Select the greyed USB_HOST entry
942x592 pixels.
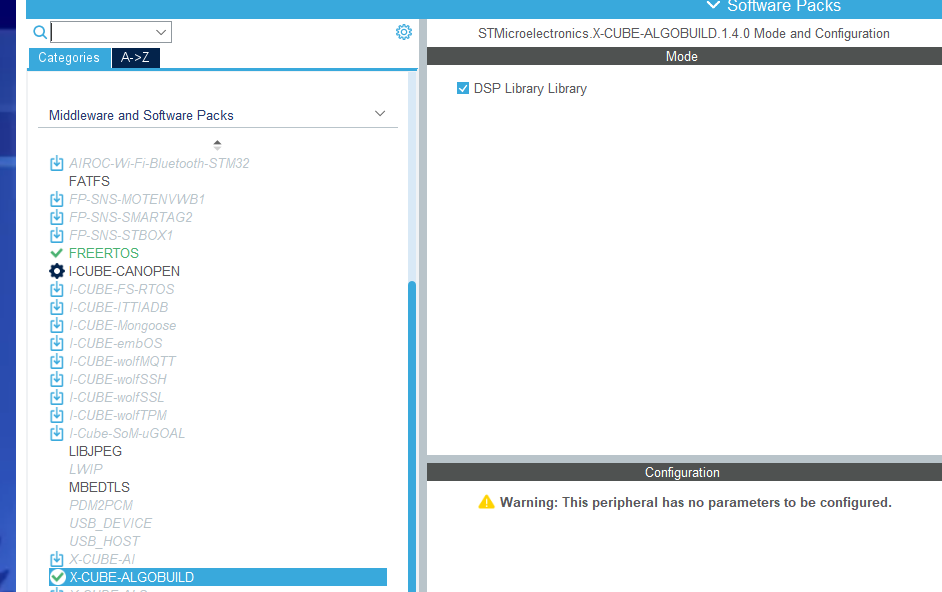pyautogui.click(x=105, y=541)
